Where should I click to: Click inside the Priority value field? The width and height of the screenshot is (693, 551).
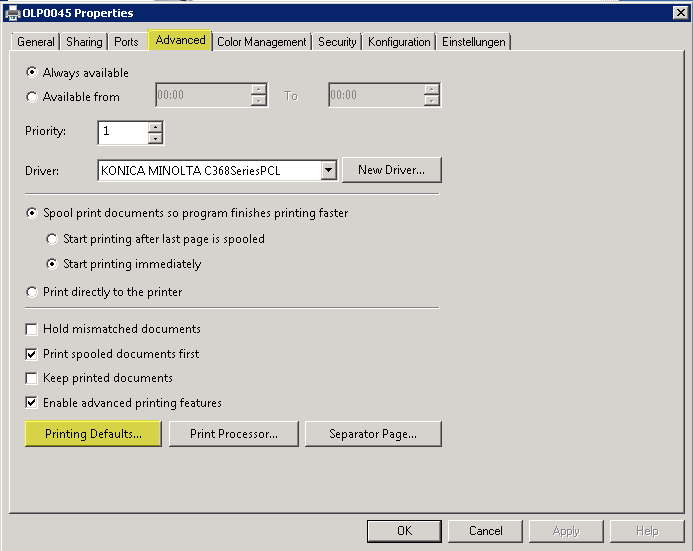(123, 132)
